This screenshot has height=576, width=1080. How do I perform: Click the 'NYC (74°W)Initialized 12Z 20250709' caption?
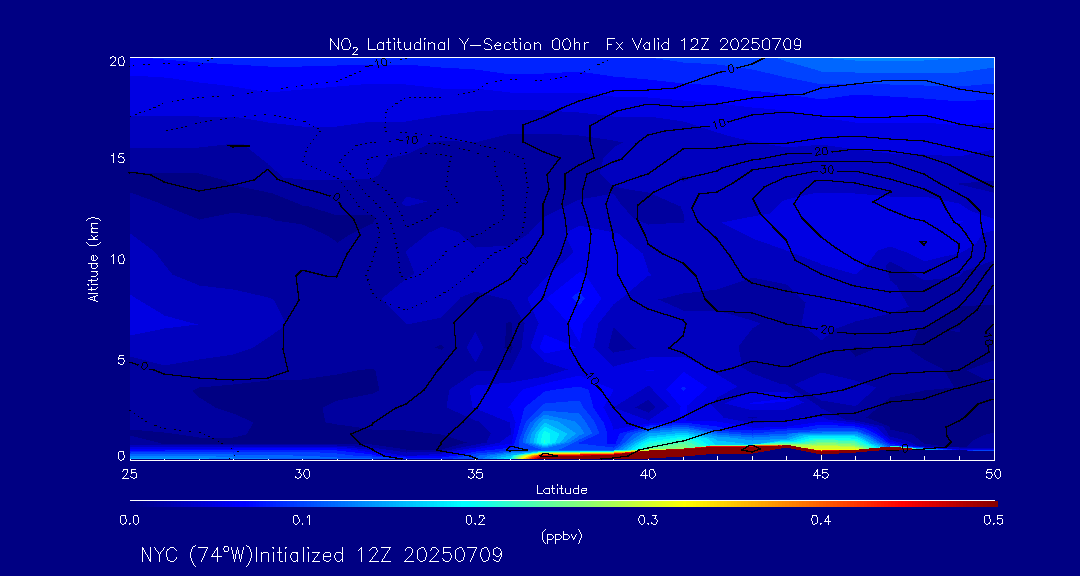coord(322,555)
